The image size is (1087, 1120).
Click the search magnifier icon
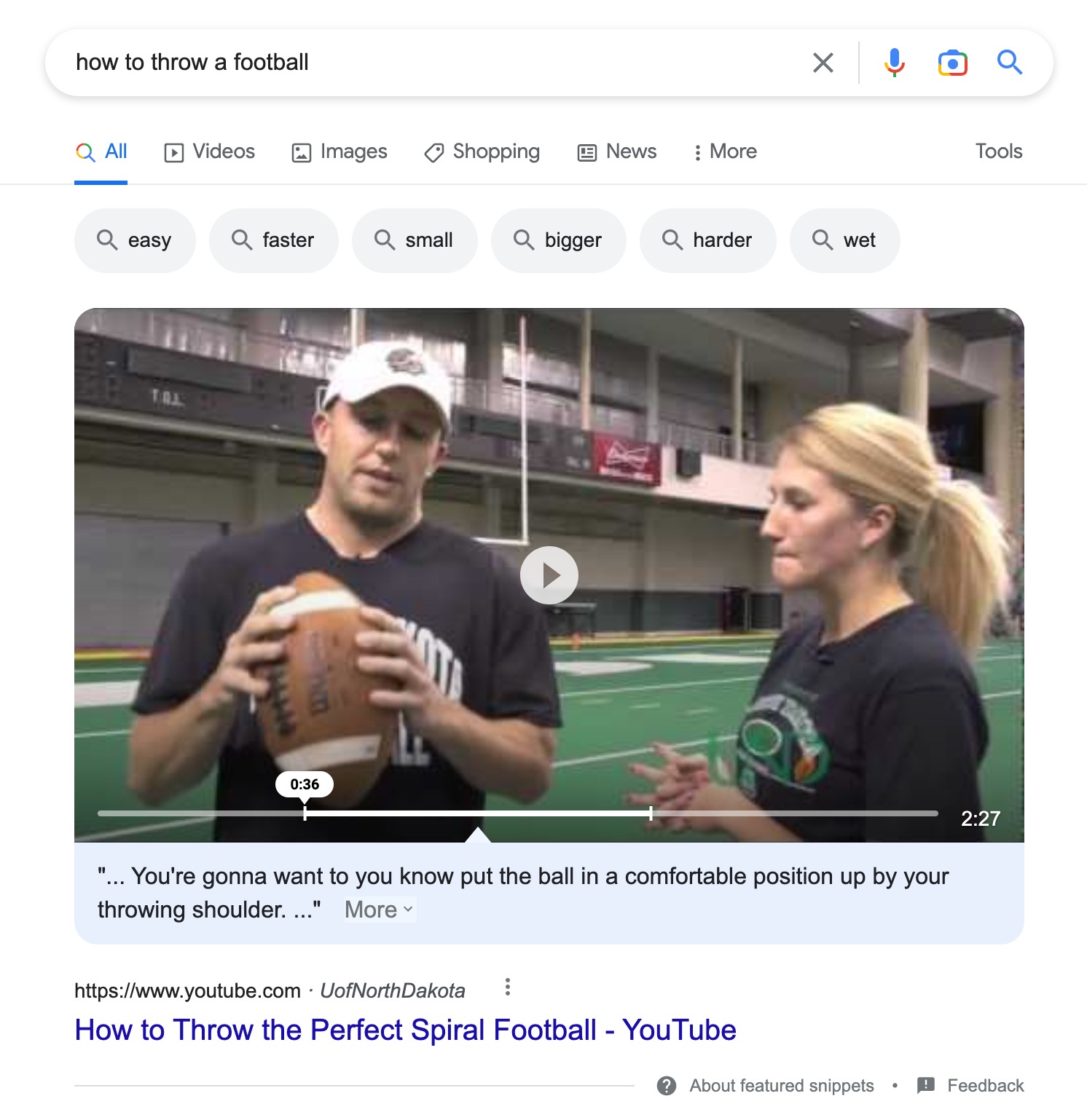pyautogui.click(x=1010, y=63)
